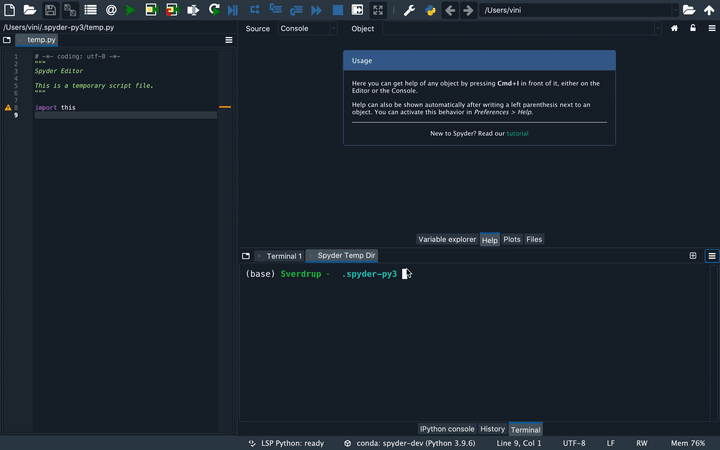Viewport: 720px width, 450px height.
Task: Click the Object input field
Action: pos(518,28)
